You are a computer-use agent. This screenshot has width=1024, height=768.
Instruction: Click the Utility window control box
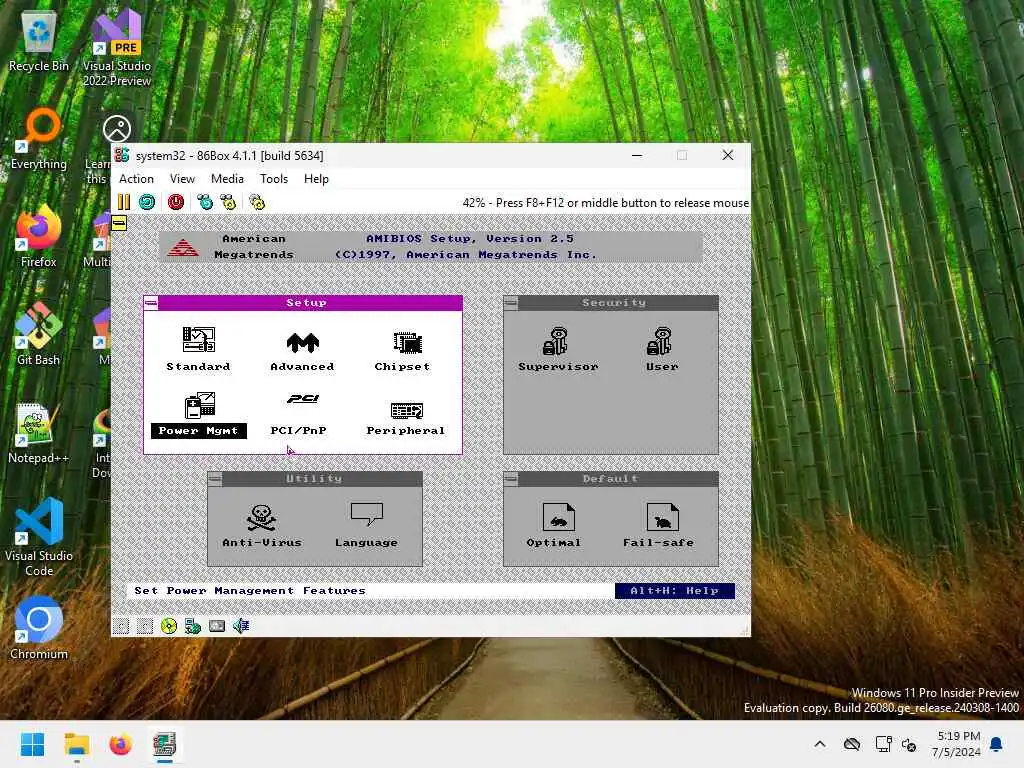[x=215, y=479]
